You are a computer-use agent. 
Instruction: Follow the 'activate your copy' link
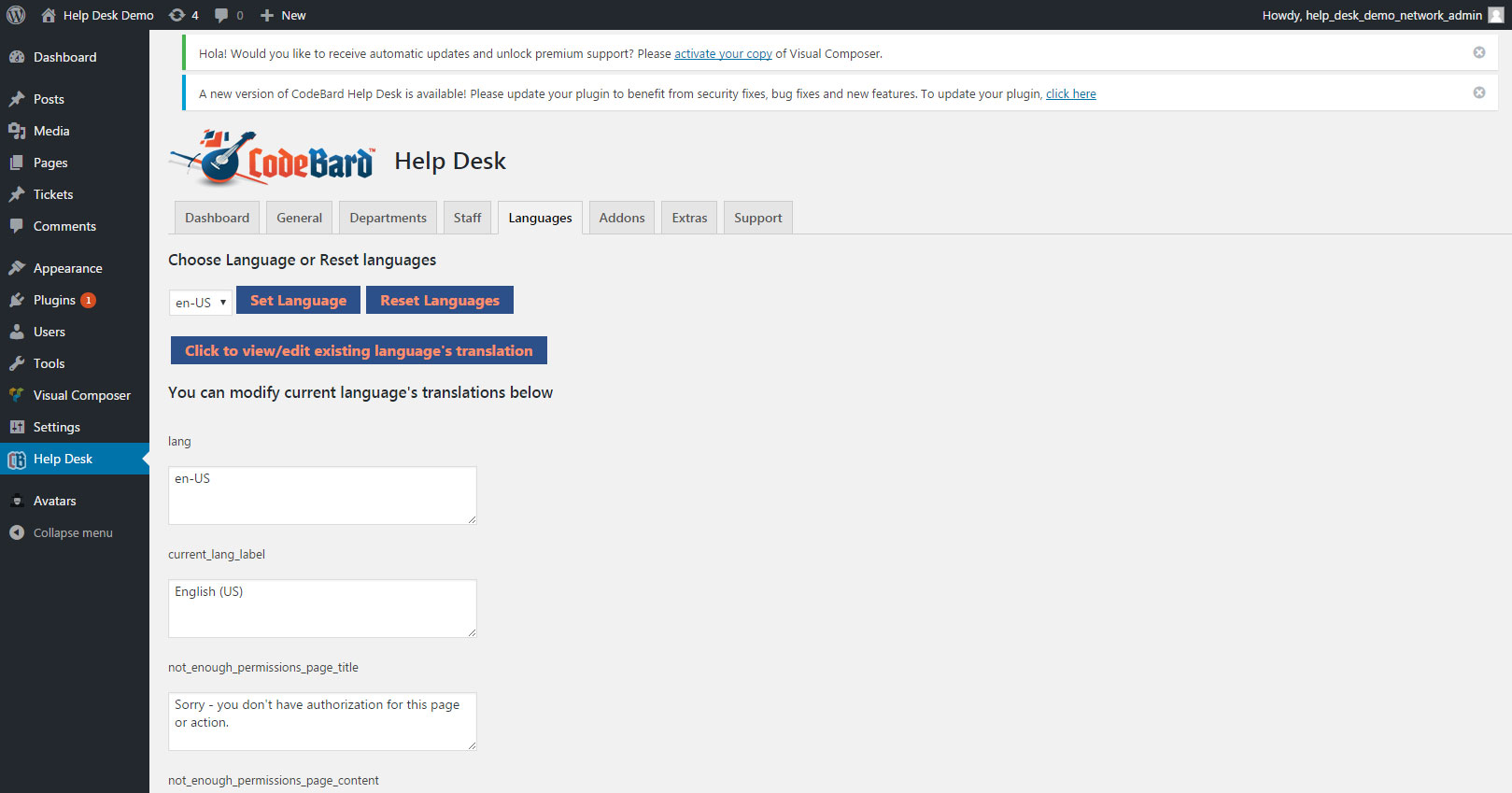723,54
